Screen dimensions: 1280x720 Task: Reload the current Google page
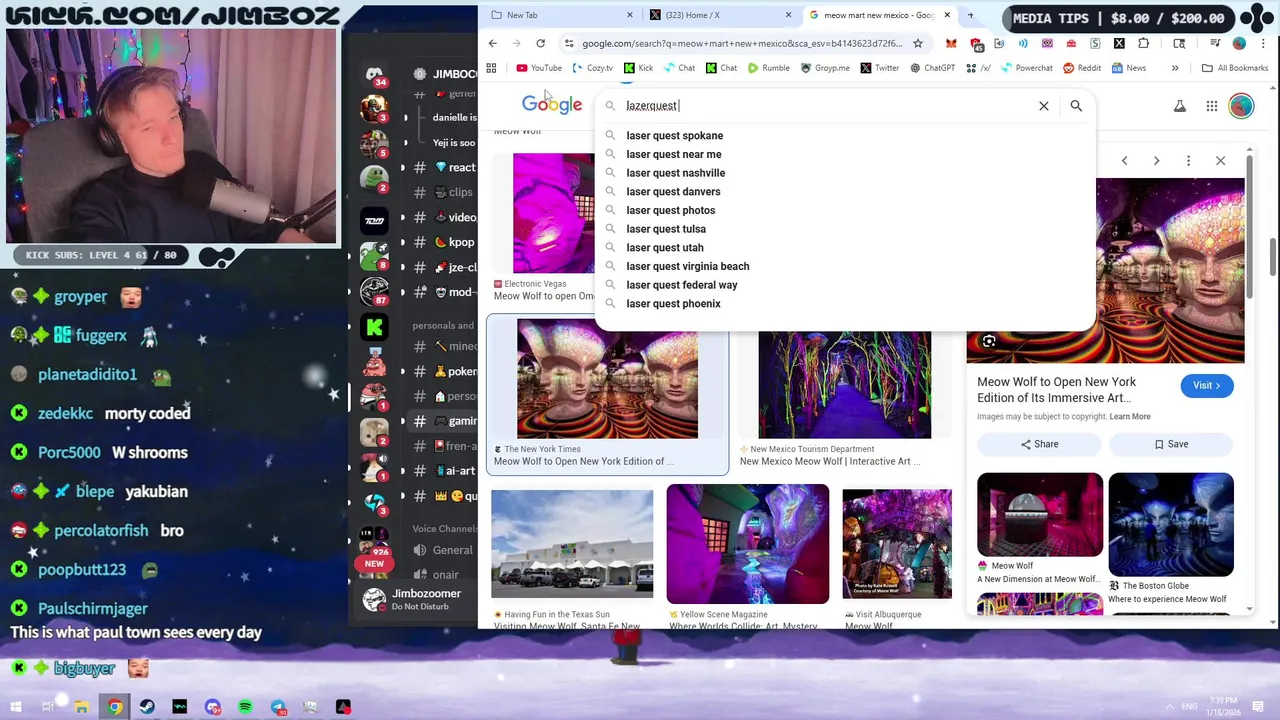coord(540,43)
